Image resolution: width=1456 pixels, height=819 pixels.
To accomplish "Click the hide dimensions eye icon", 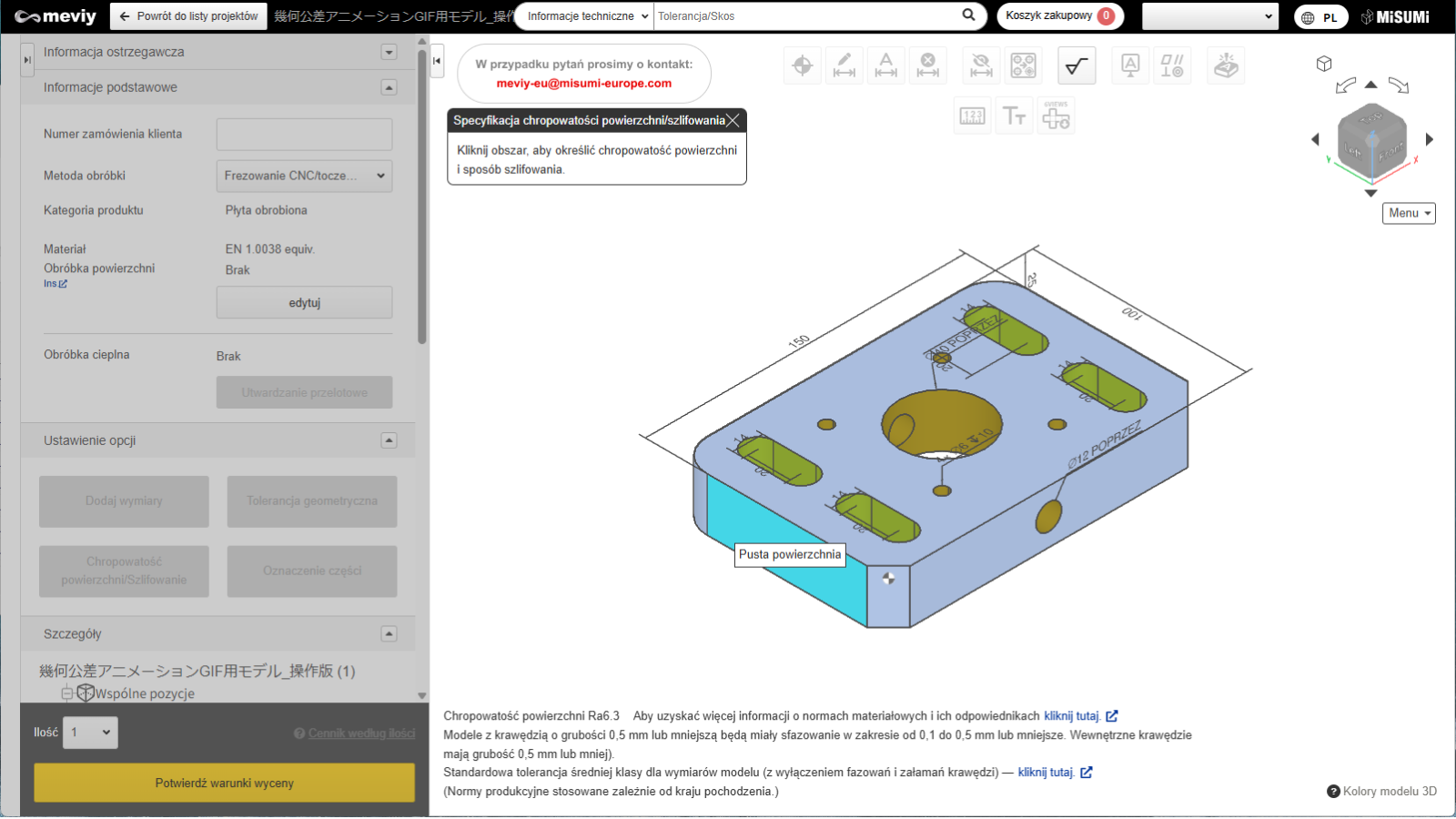I will pyautogui.click(x=981, y=66).
